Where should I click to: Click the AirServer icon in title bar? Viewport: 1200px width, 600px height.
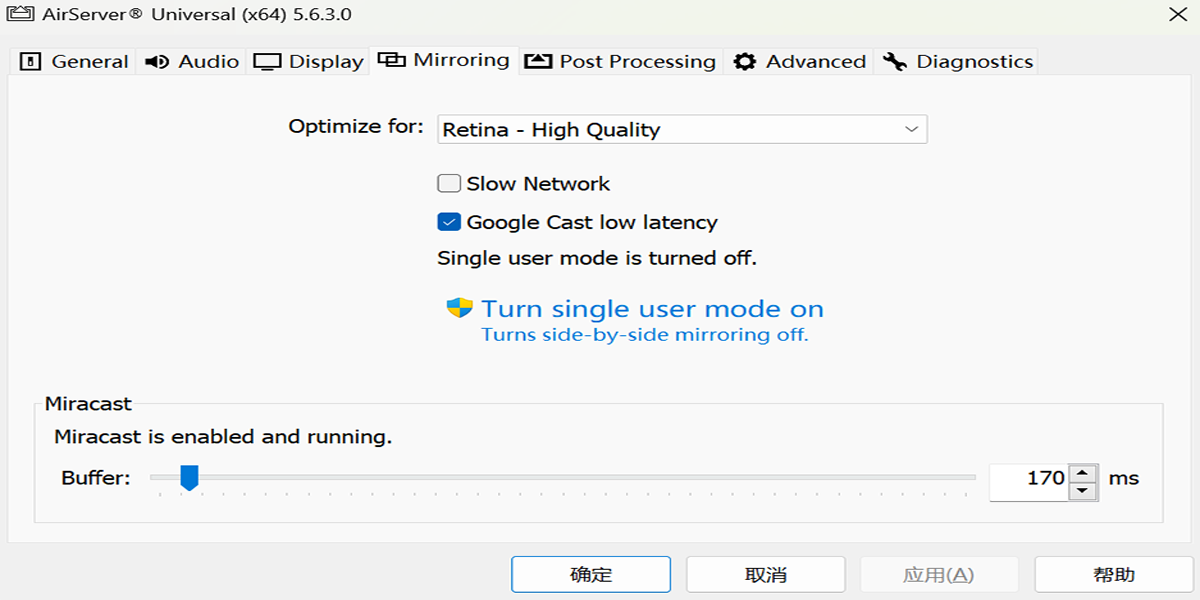(x=18, y=15)
